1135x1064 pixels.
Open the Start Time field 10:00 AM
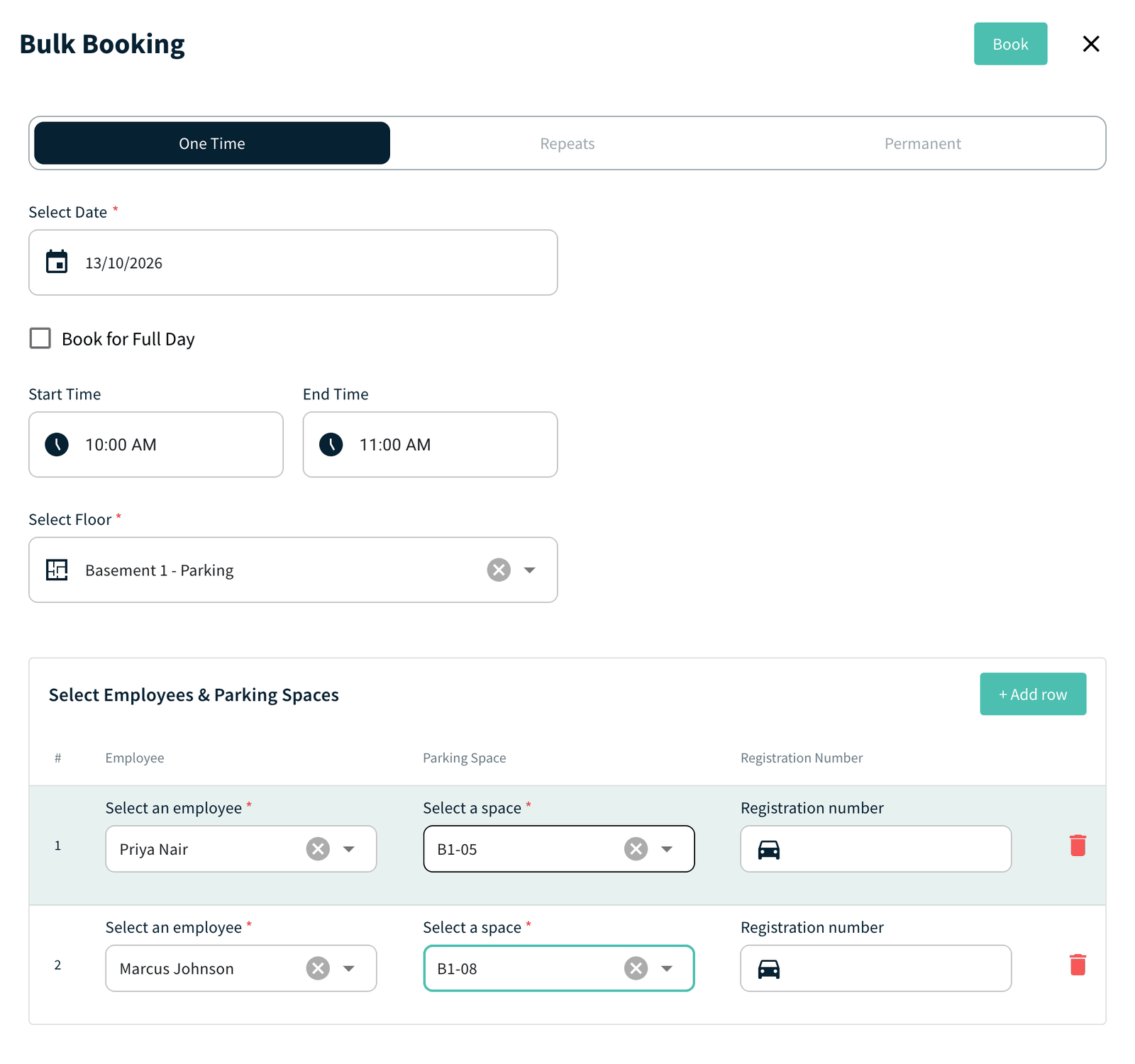coord(156,445)
